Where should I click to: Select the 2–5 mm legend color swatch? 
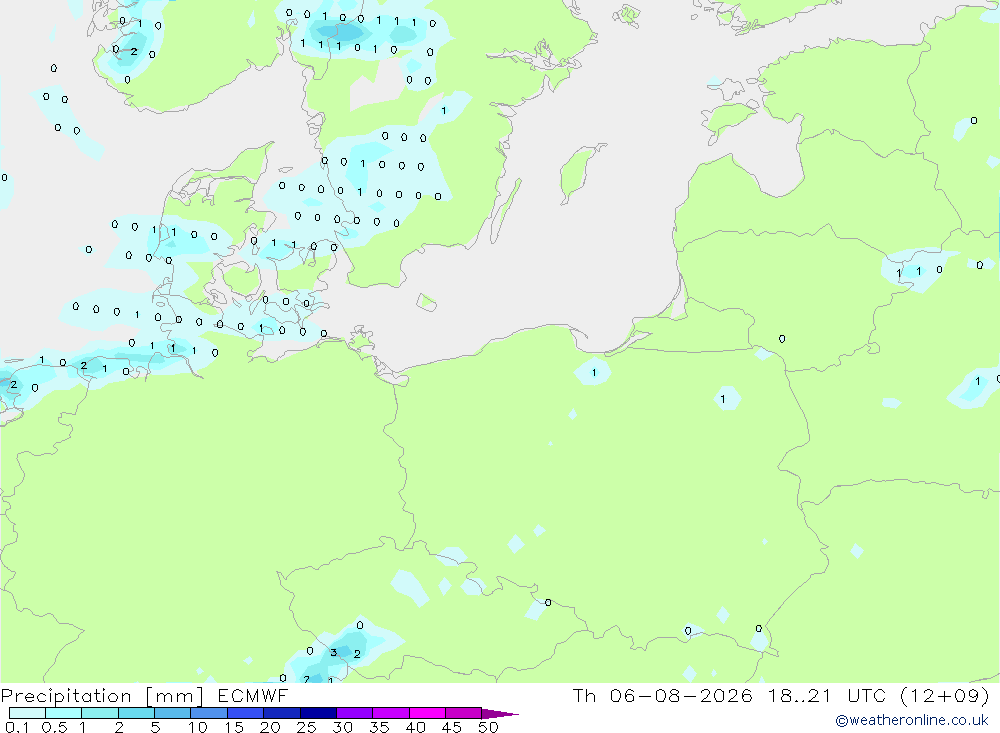[x=136, y=713]
